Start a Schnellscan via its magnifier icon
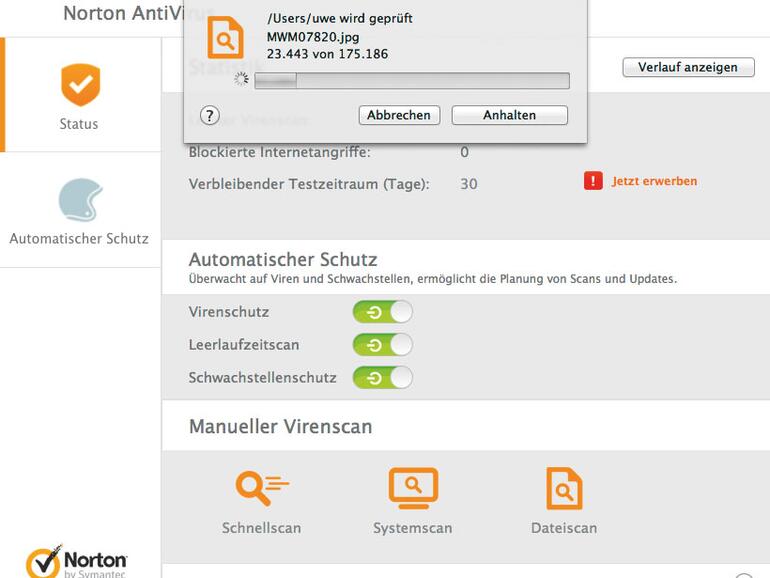This screenshot has width=770, height=578. coord(262,487)
